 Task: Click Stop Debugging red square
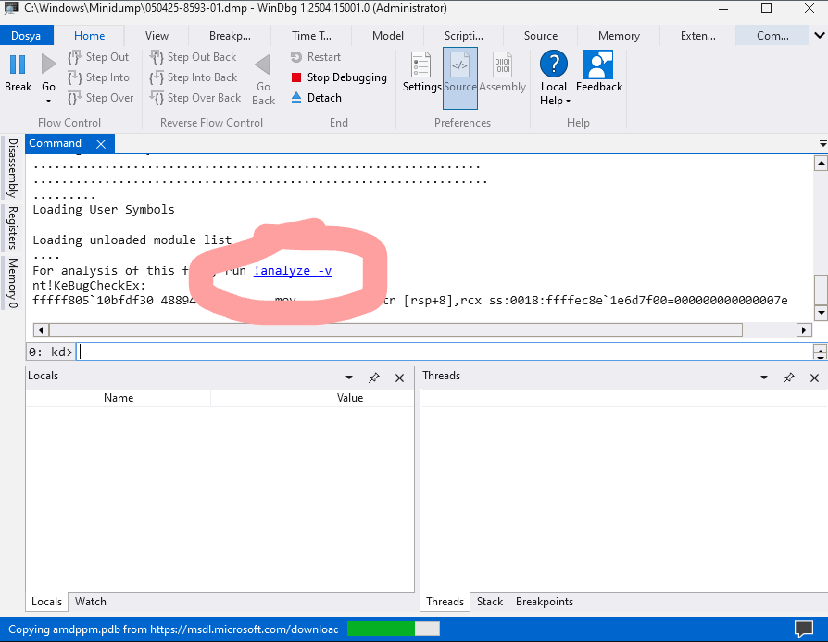click(296, 78)
